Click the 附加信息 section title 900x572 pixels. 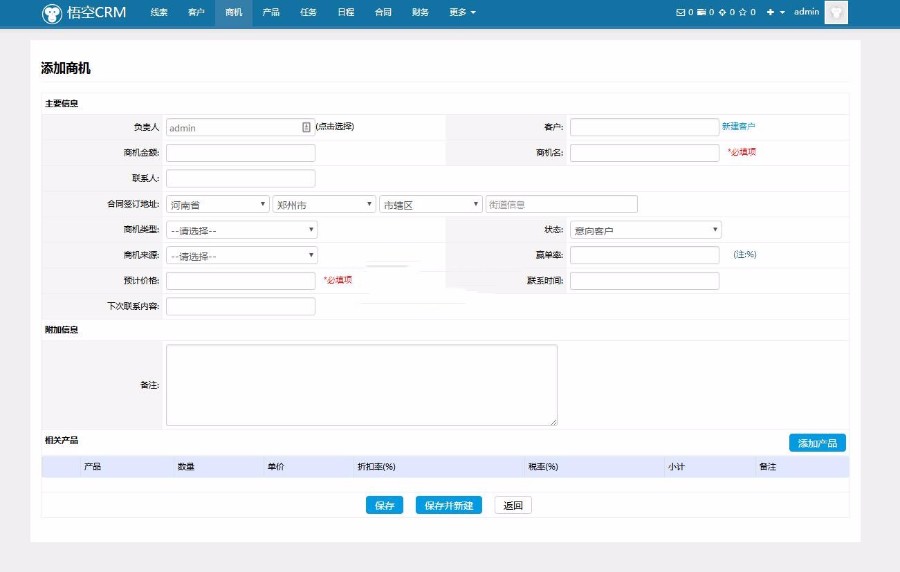point(61,330)
